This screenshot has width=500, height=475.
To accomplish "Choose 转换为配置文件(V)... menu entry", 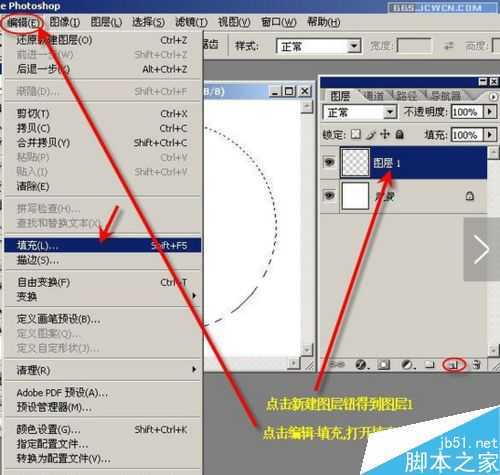I will (103, 459).
